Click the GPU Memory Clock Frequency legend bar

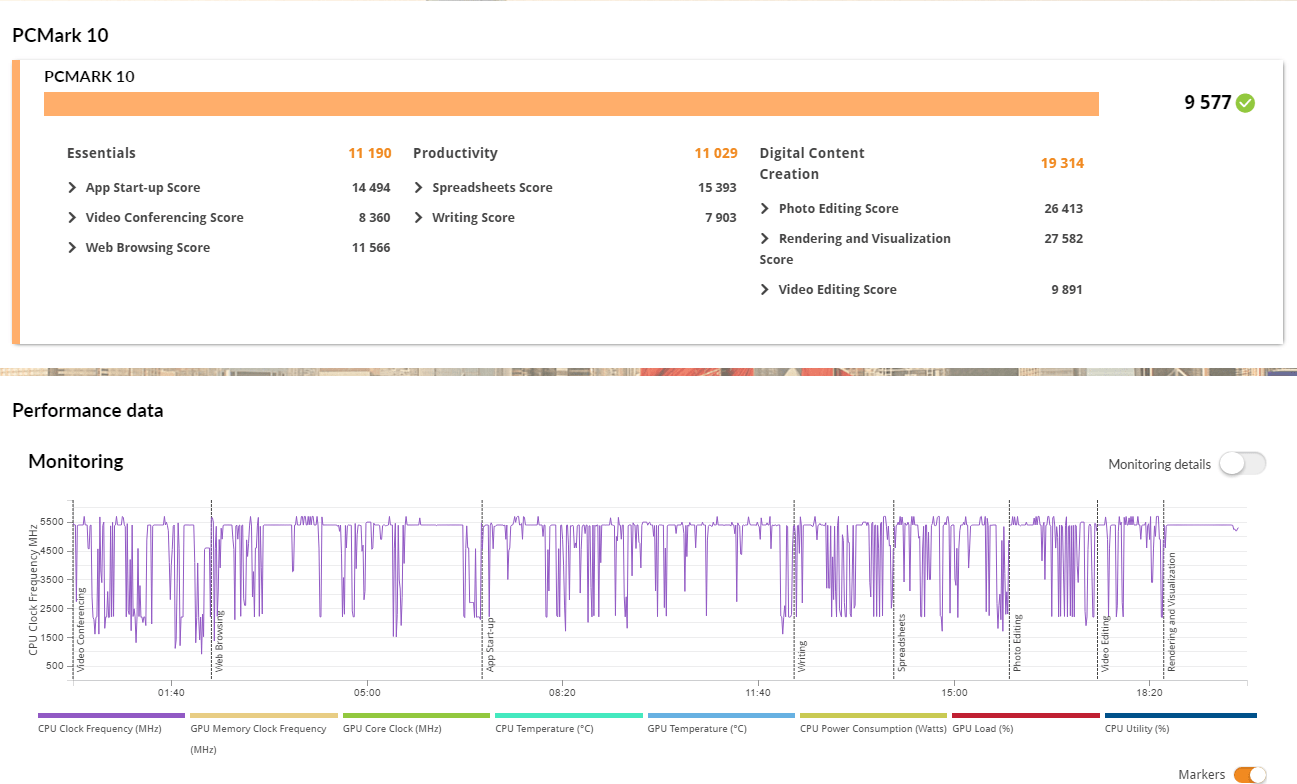click(264, 716)
